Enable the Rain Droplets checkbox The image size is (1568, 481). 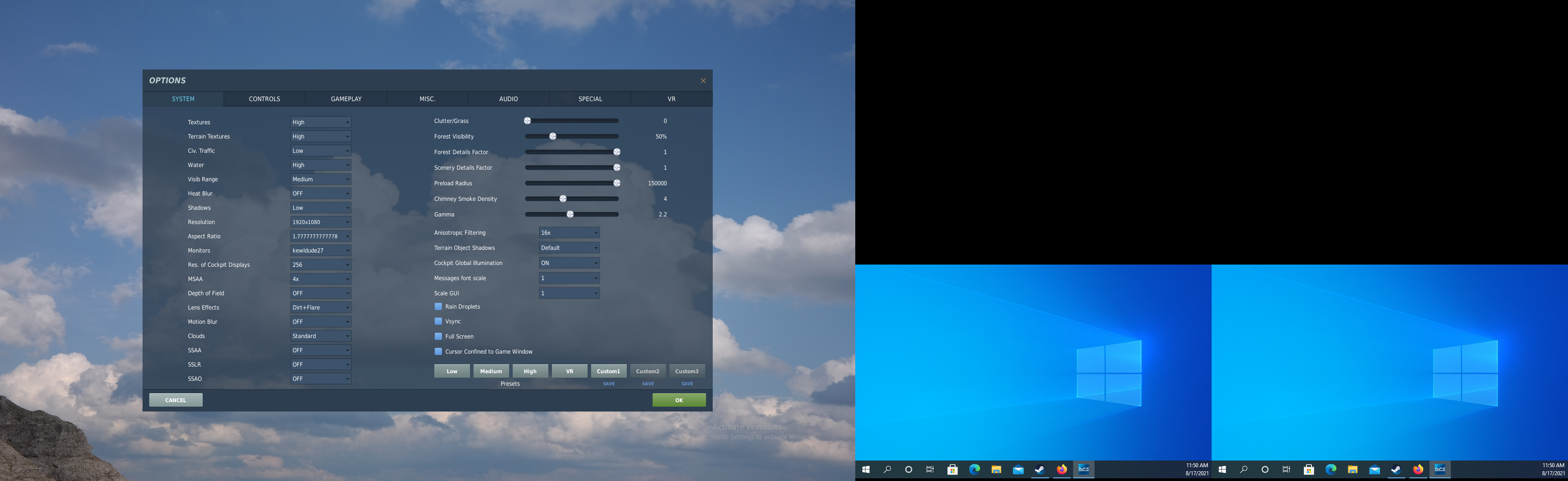pos(438,306)
